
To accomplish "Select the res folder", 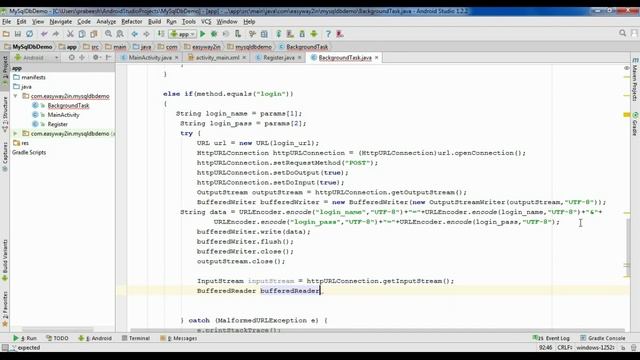I will click(25, 143).
